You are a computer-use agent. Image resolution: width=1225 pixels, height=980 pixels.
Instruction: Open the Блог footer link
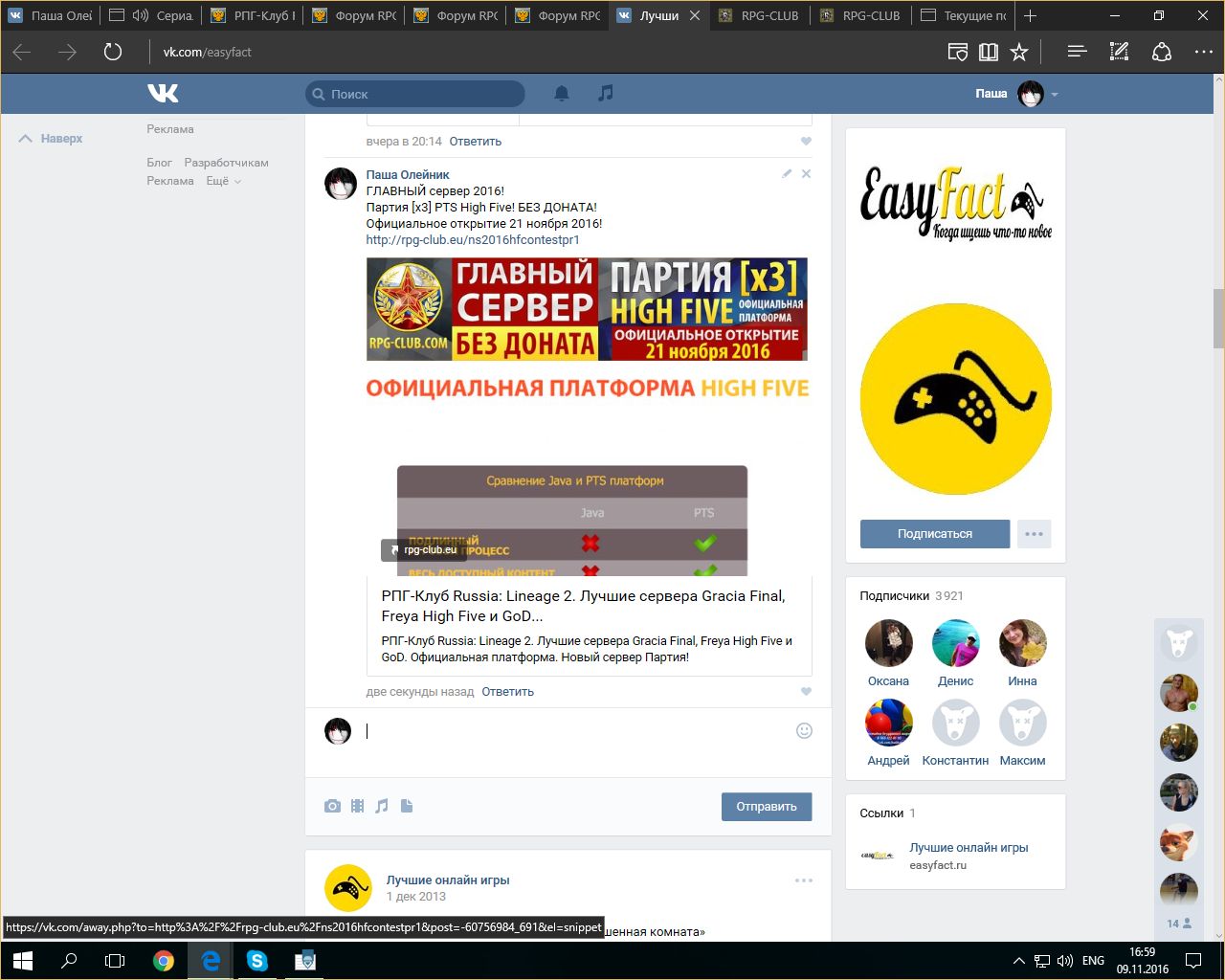point(159,163)
